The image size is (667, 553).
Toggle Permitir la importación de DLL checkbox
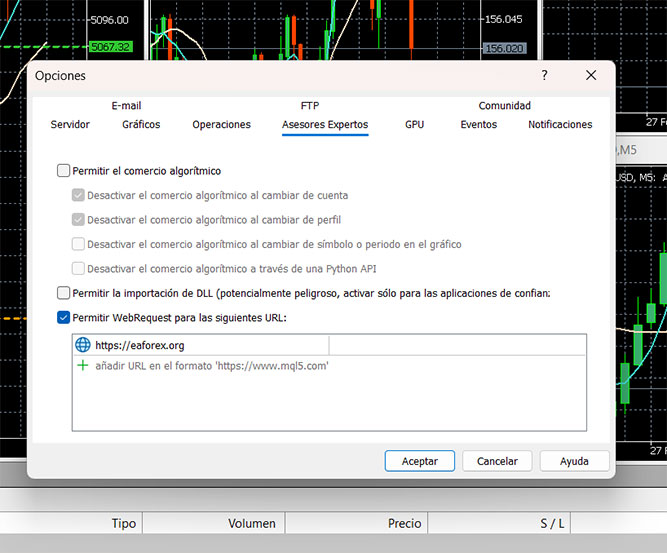pos(64,293)
